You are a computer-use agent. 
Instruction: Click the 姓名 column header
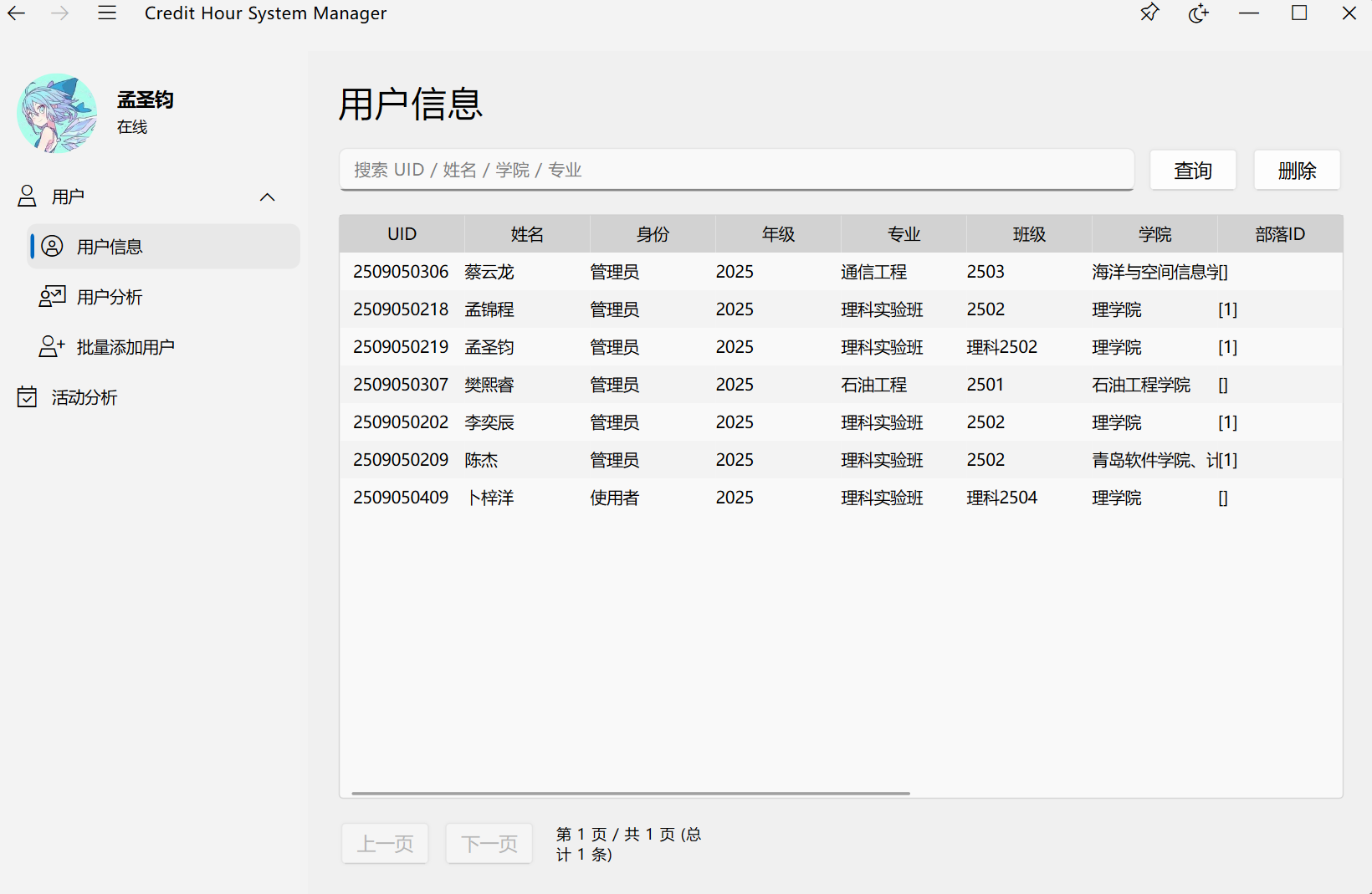527,234
